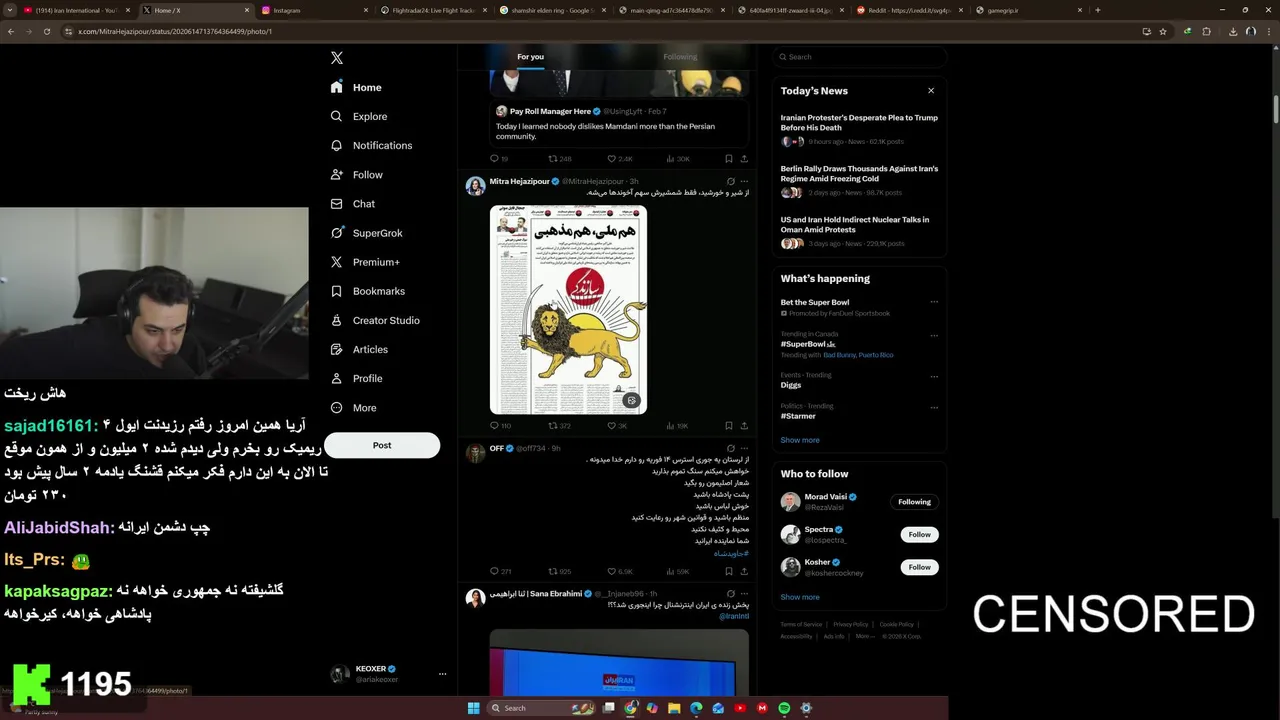
Task: Switch to the For you tab
Action: pos(531,57)
